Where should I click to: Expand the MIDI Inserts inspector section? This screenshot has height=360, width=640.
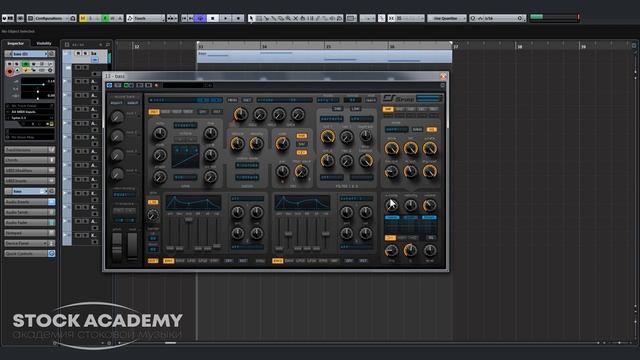point(30,181)
